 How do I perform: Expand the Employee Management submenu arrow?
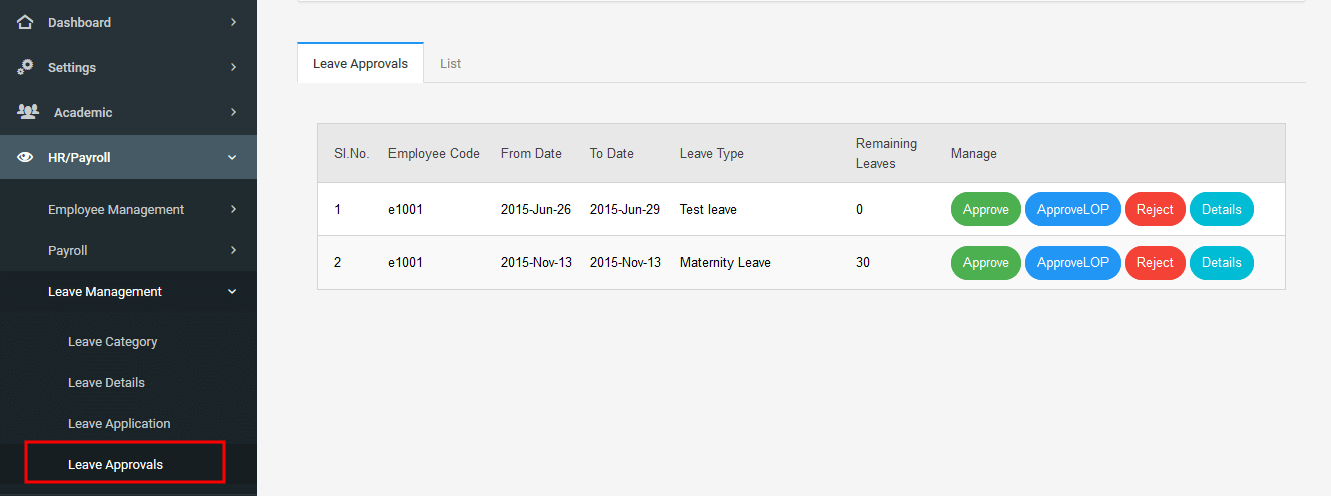click(233, 209)
